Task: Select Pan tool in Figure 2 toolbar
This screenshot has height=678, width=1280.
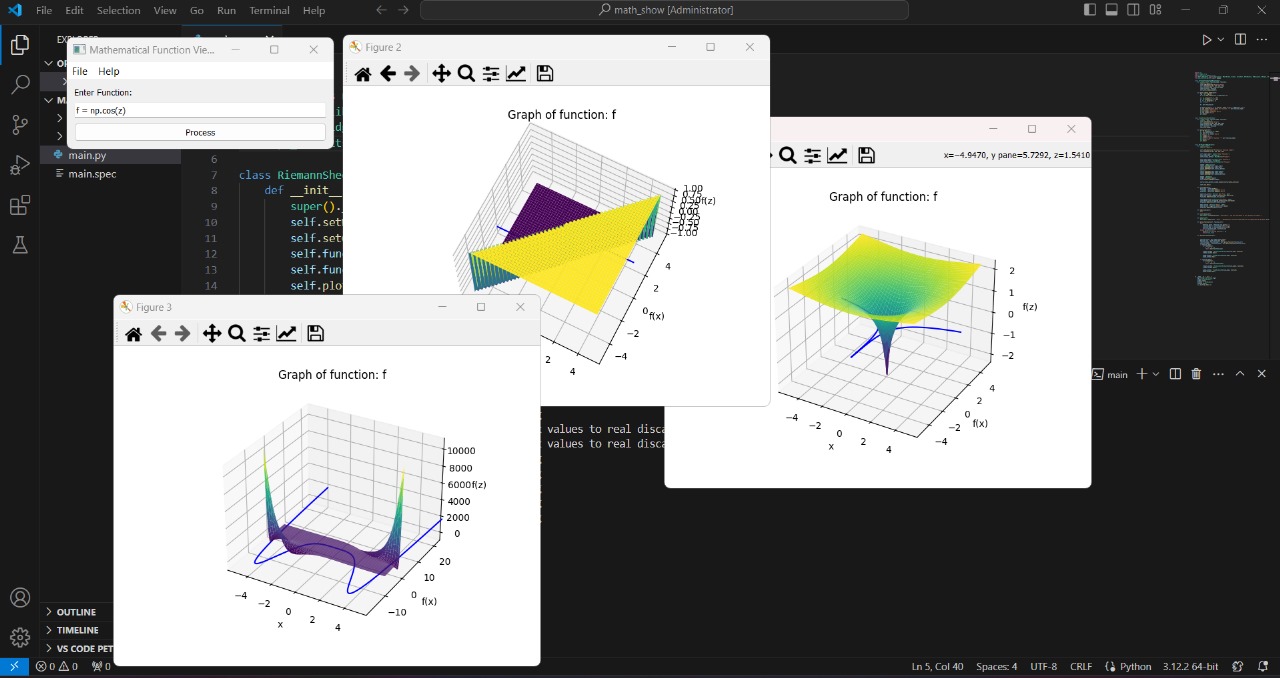Action: click(441, 73)
